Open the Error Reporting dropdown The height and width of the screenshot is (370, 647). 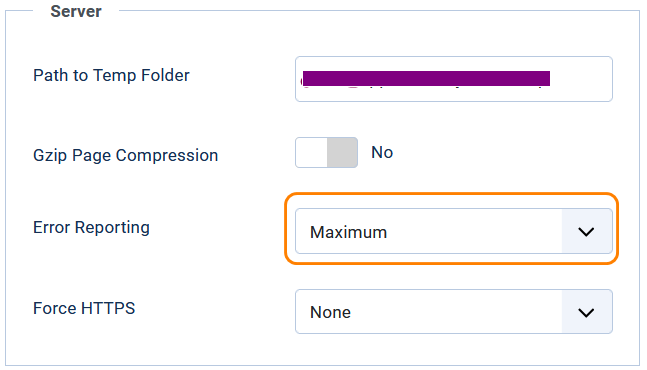click(453, 231)
